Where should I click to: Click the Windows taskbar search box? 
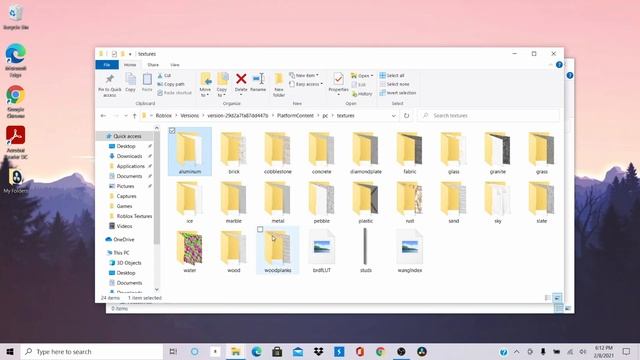tap(92, 351)
